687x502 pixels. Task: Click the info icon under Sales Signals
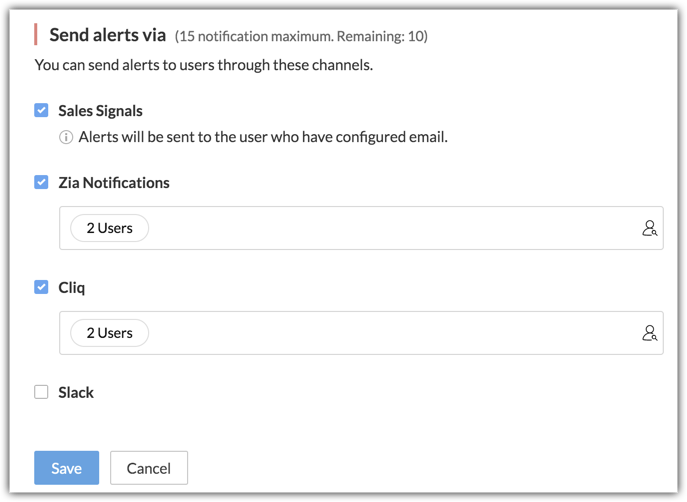click(66, 137)
